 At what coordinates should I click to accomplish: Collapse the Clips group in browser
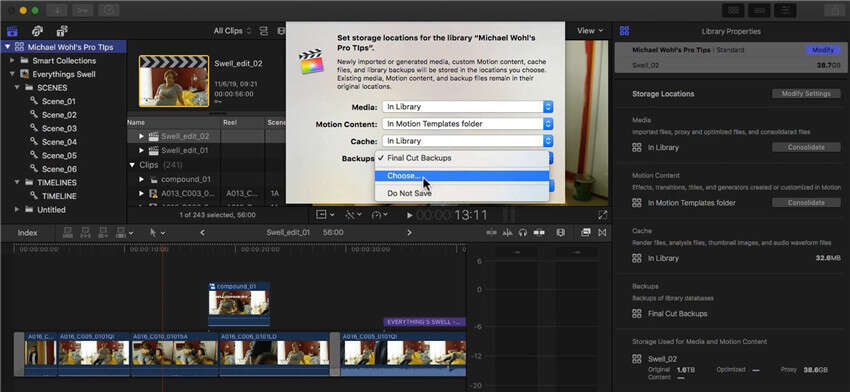[132, 165]
